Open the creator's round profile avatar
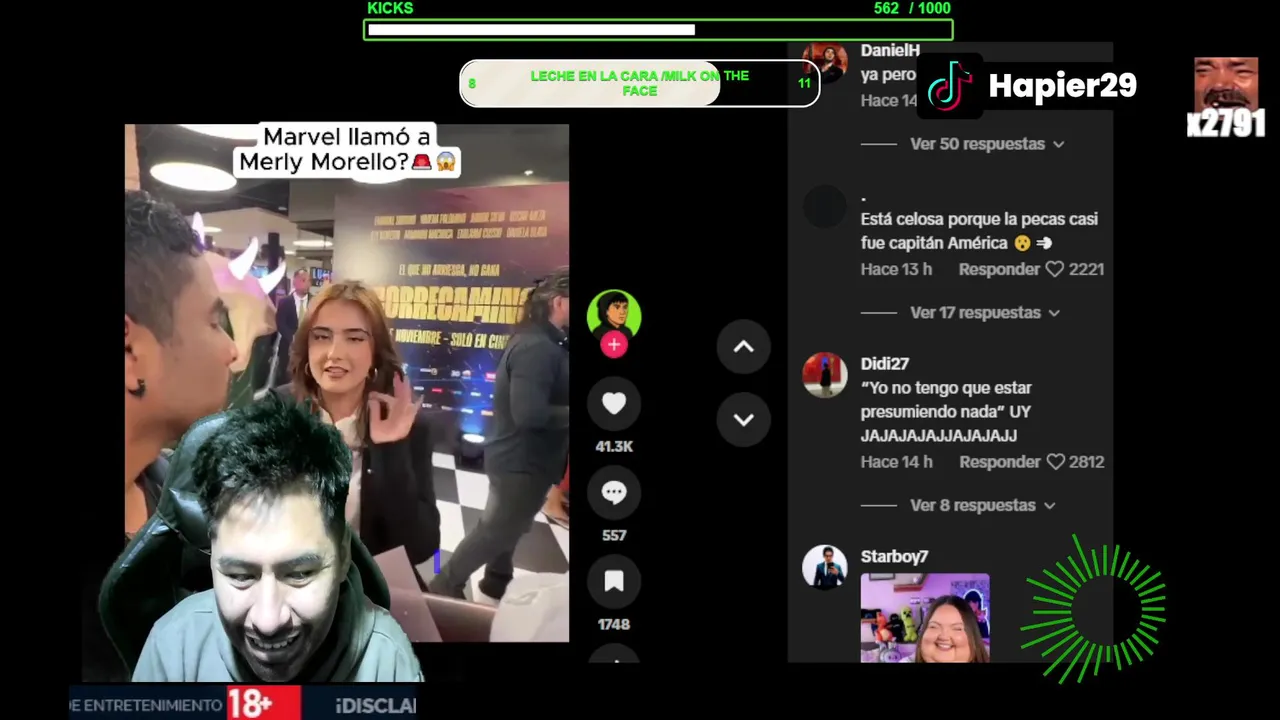1280x720 pixels. click(x=614, y=315)
